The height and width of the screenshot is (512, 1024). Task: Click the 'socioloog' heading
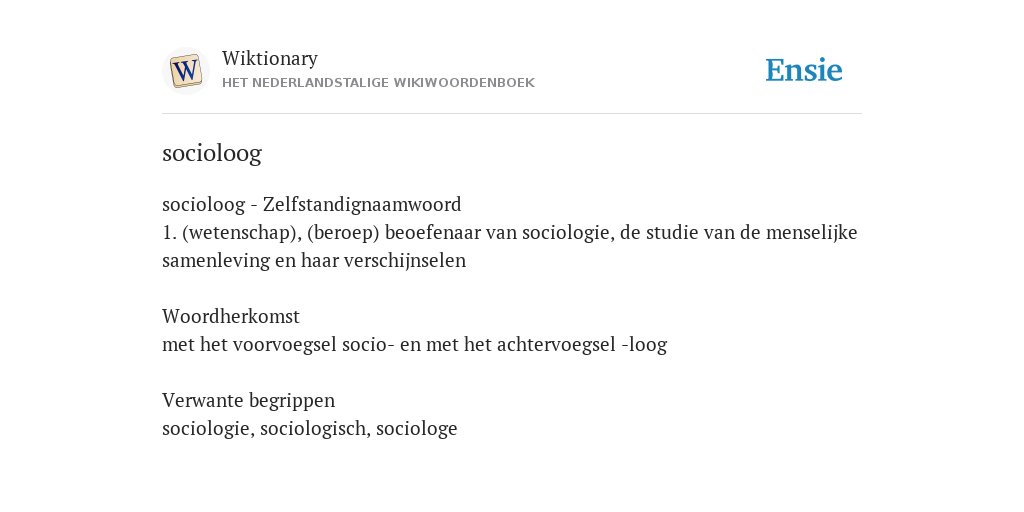click(x=212, y=153)
